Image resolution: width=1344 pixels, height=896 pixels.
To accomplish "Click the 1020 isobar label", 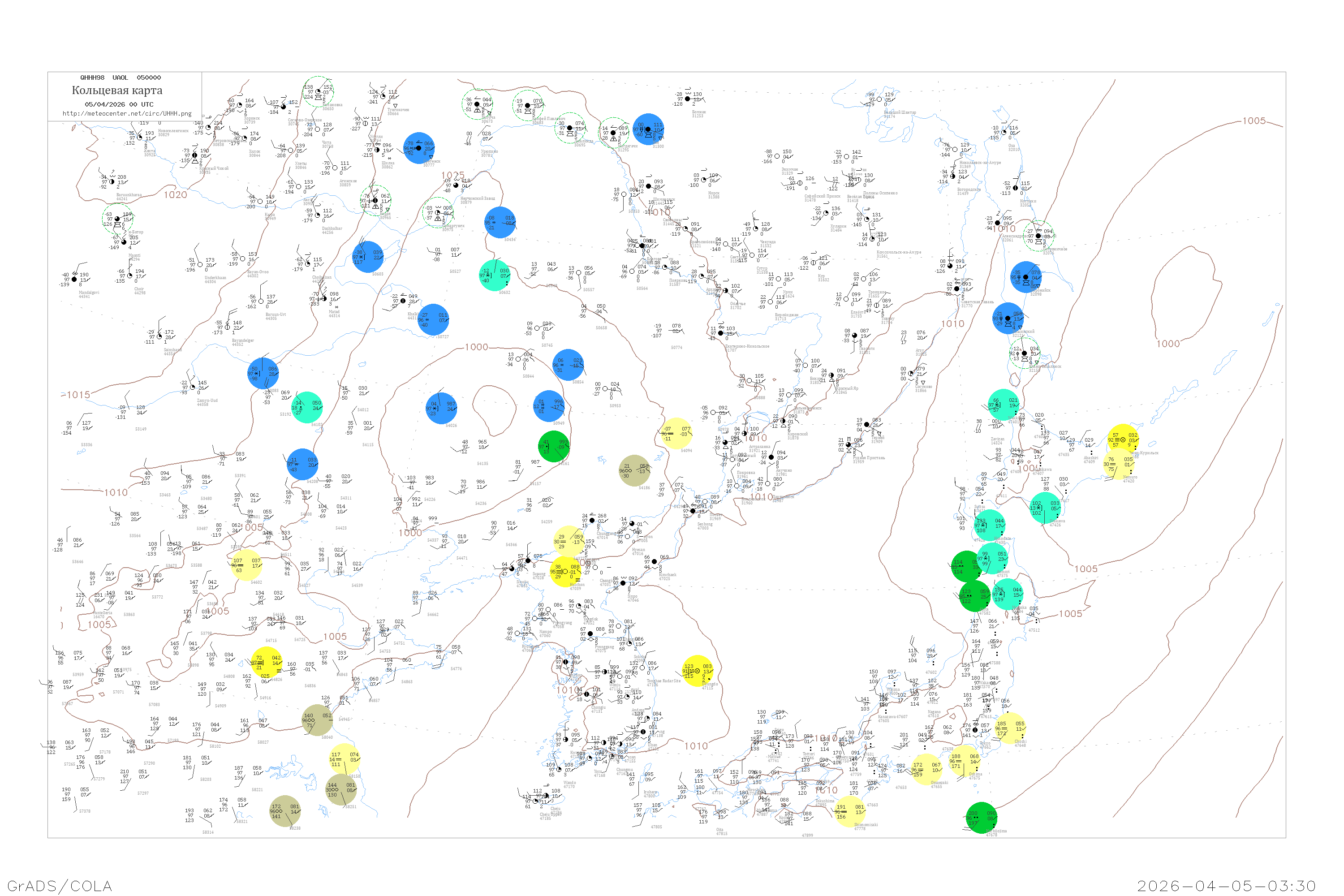I will pyautogui.click(x=176, y=195).
